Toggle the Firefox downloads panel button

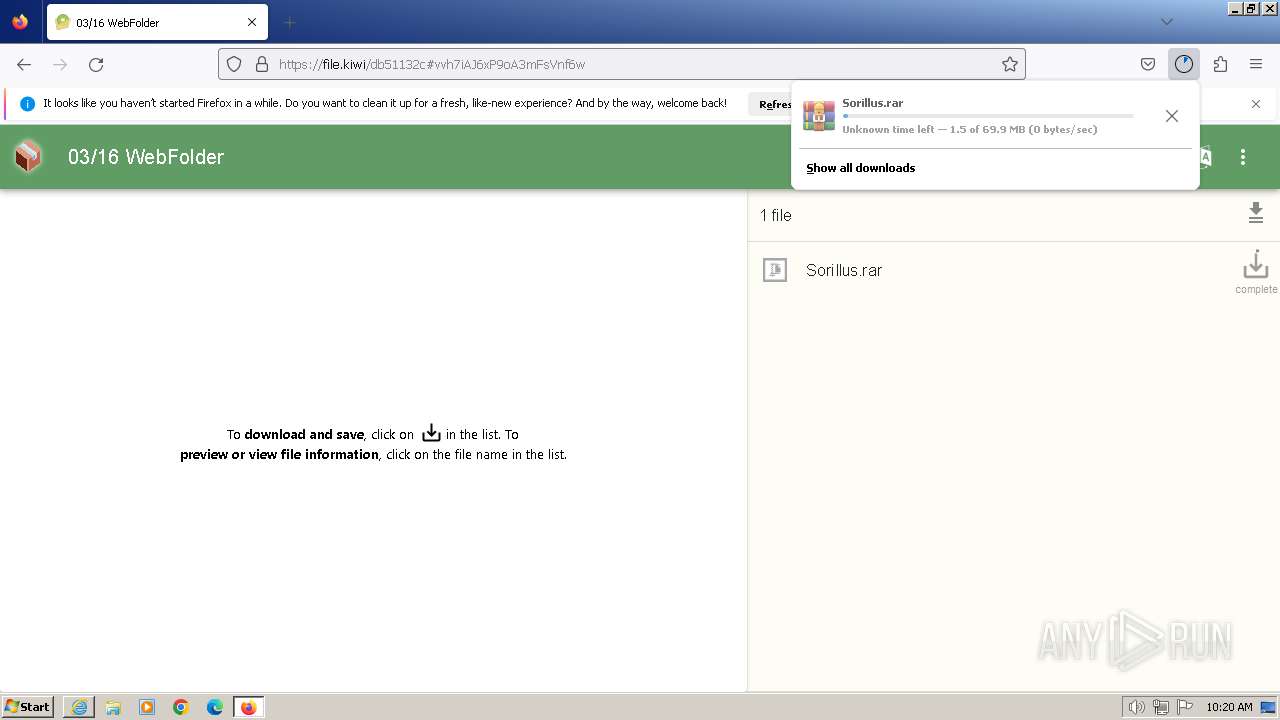1184,64
